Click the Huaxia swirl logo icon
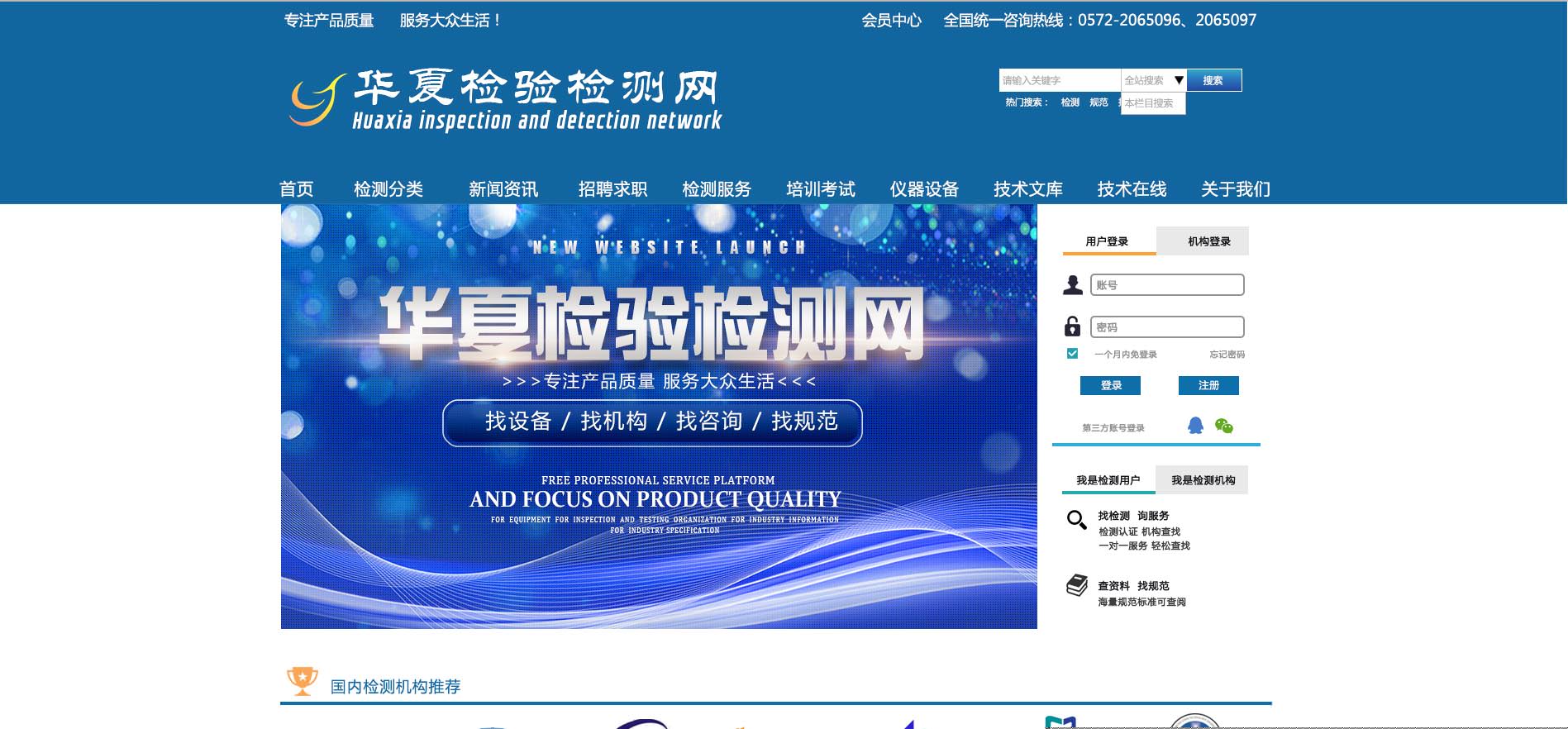Image resolution: width=1568 pixels, height=729 pixels. (x=316, y=100)
